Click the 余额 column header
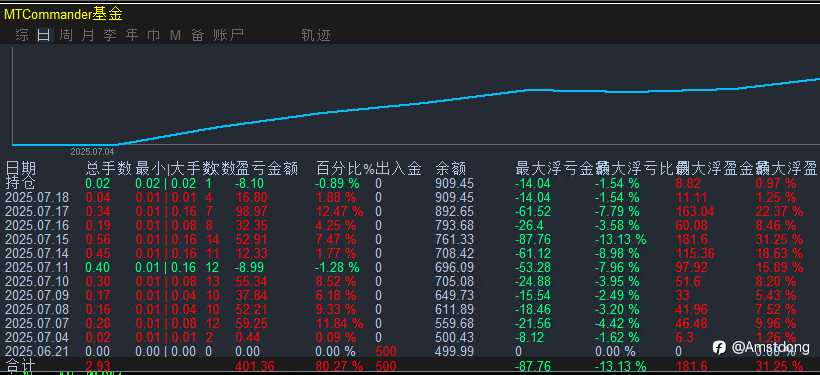Viewport: 820px width, 375px height. (451, 168)
